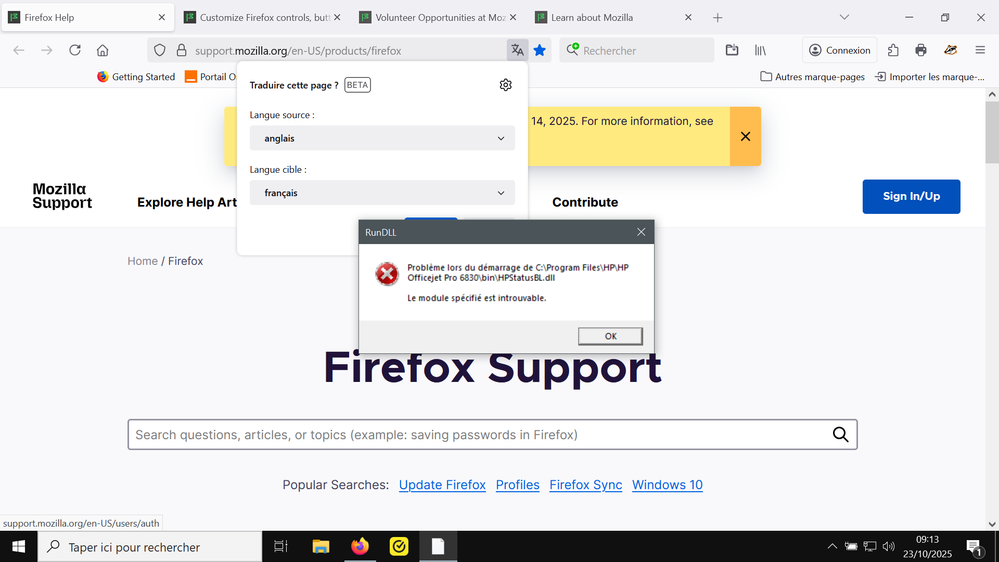Expand the Langue source dropdown
The height and width of the screenshot is (562, 999).
382,138
